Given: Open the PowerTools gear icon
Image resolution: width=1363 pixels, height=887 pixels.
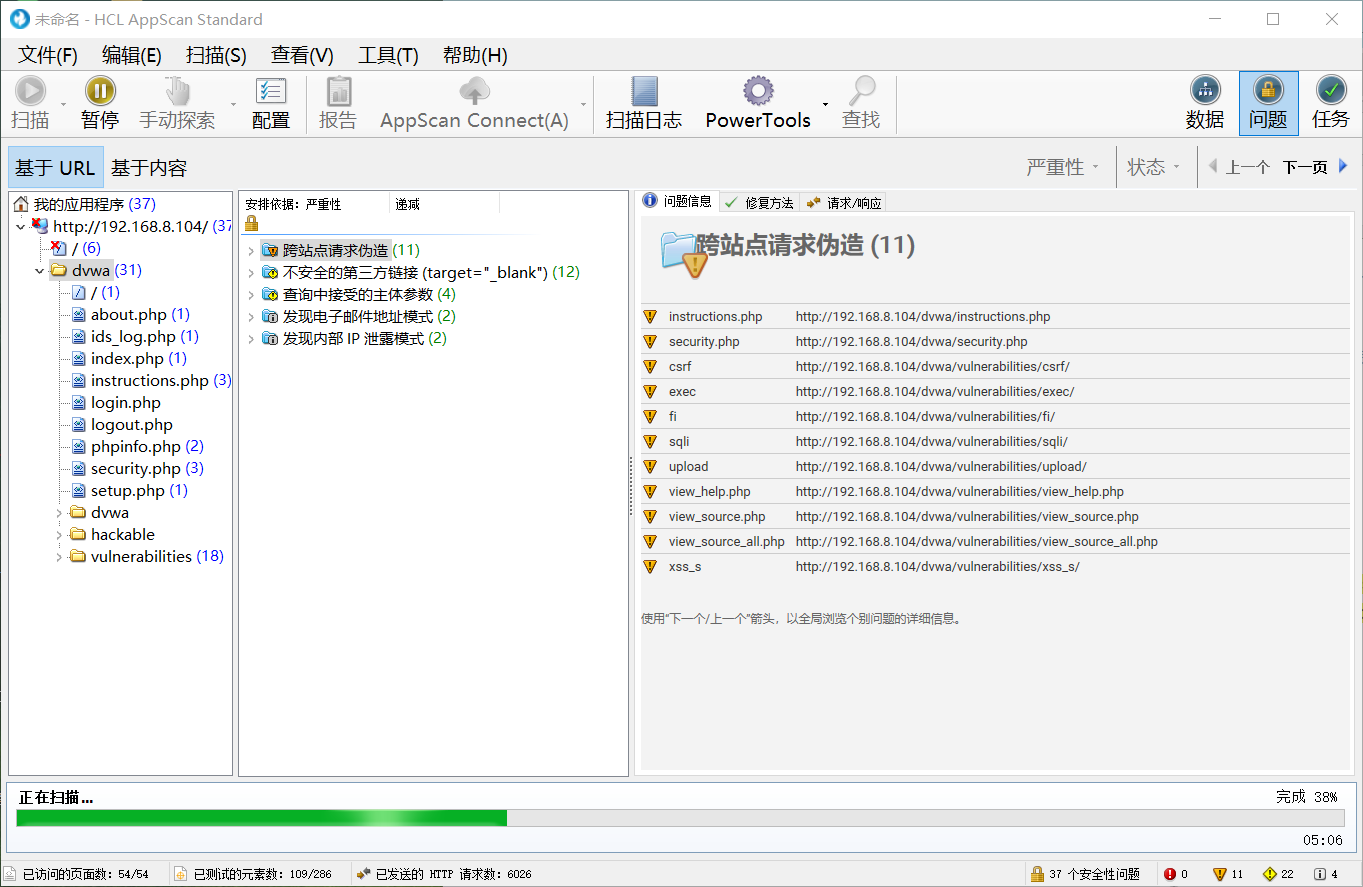Looking at the screenshot, I should [758, 91].
